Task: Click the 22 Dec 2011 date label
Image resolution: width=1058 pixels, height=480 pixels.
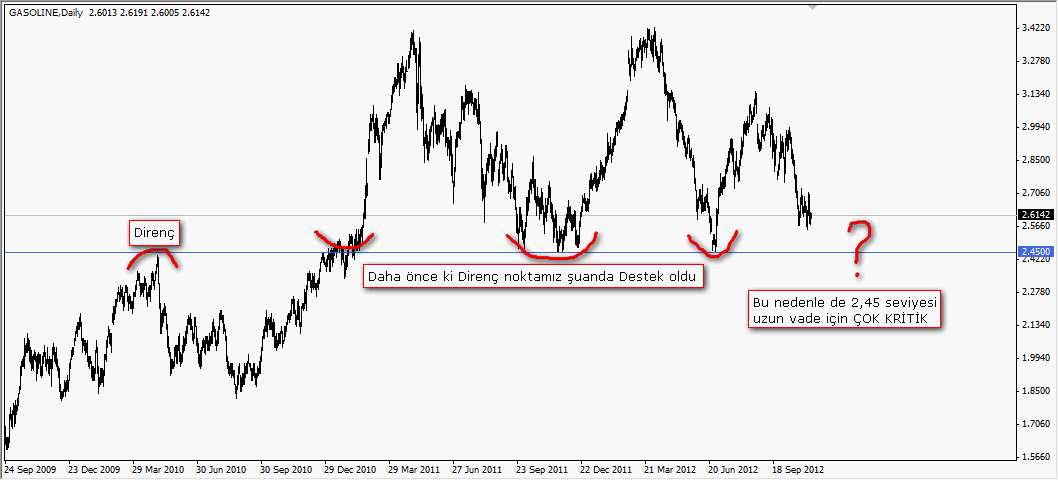Action: (x=606, y=468)
